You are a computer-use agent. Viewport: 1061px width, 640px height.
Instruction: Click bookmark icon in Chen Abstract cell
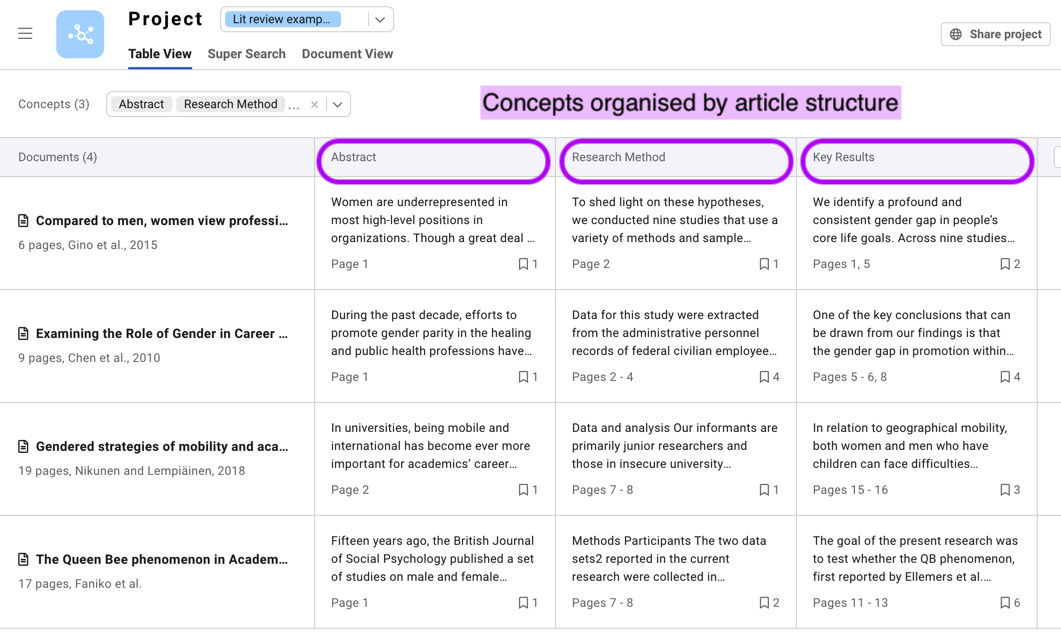click(523, 377)
